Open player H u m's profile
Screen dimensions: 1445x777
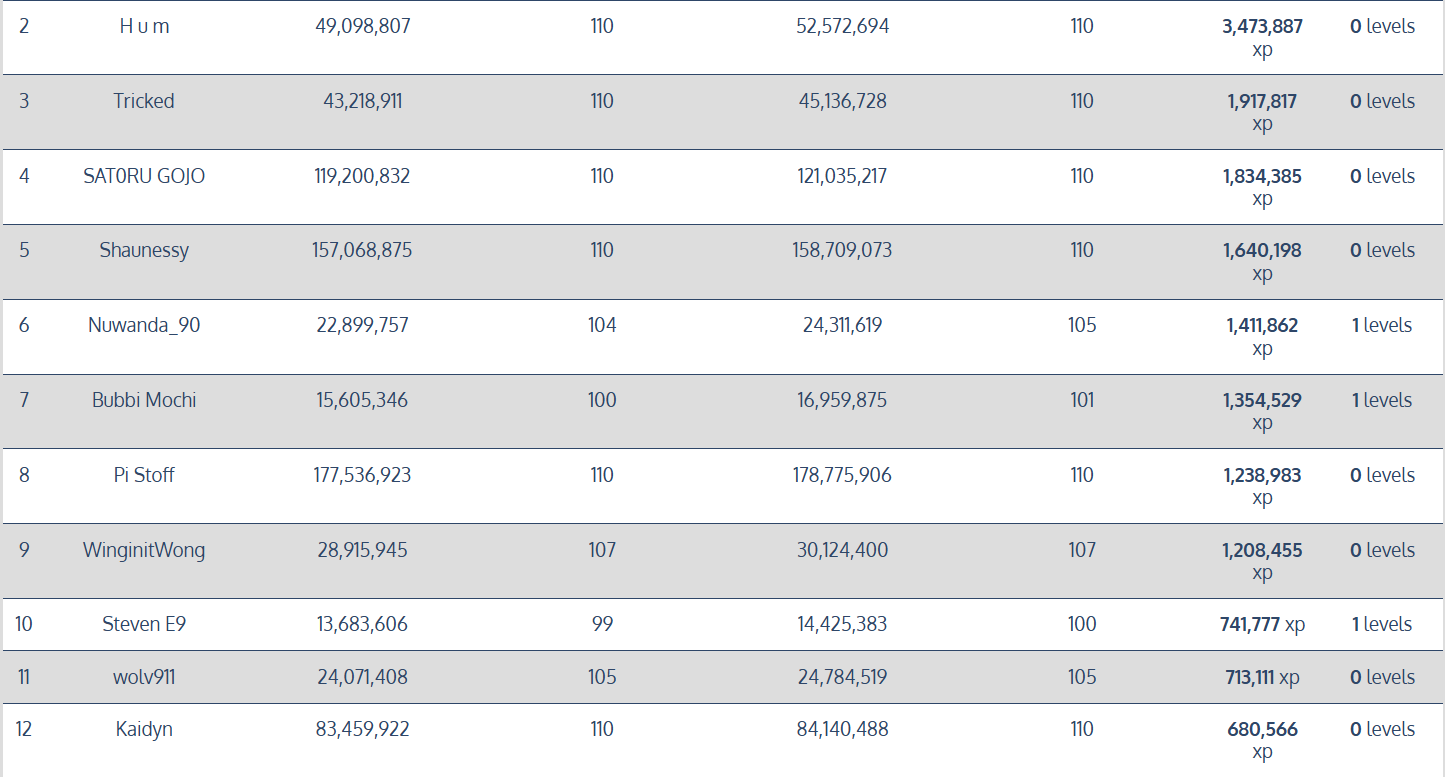click(144, 27)
